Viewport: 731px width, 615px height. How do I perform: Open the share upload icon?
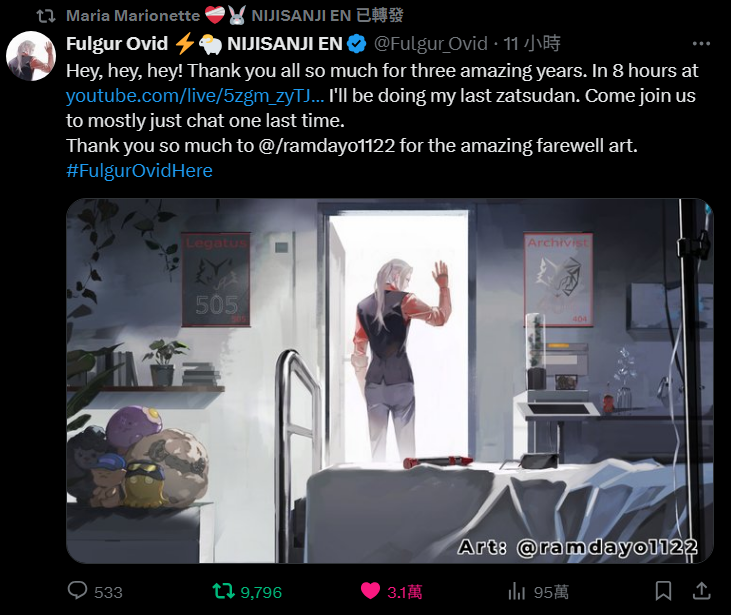coord(701,591)
